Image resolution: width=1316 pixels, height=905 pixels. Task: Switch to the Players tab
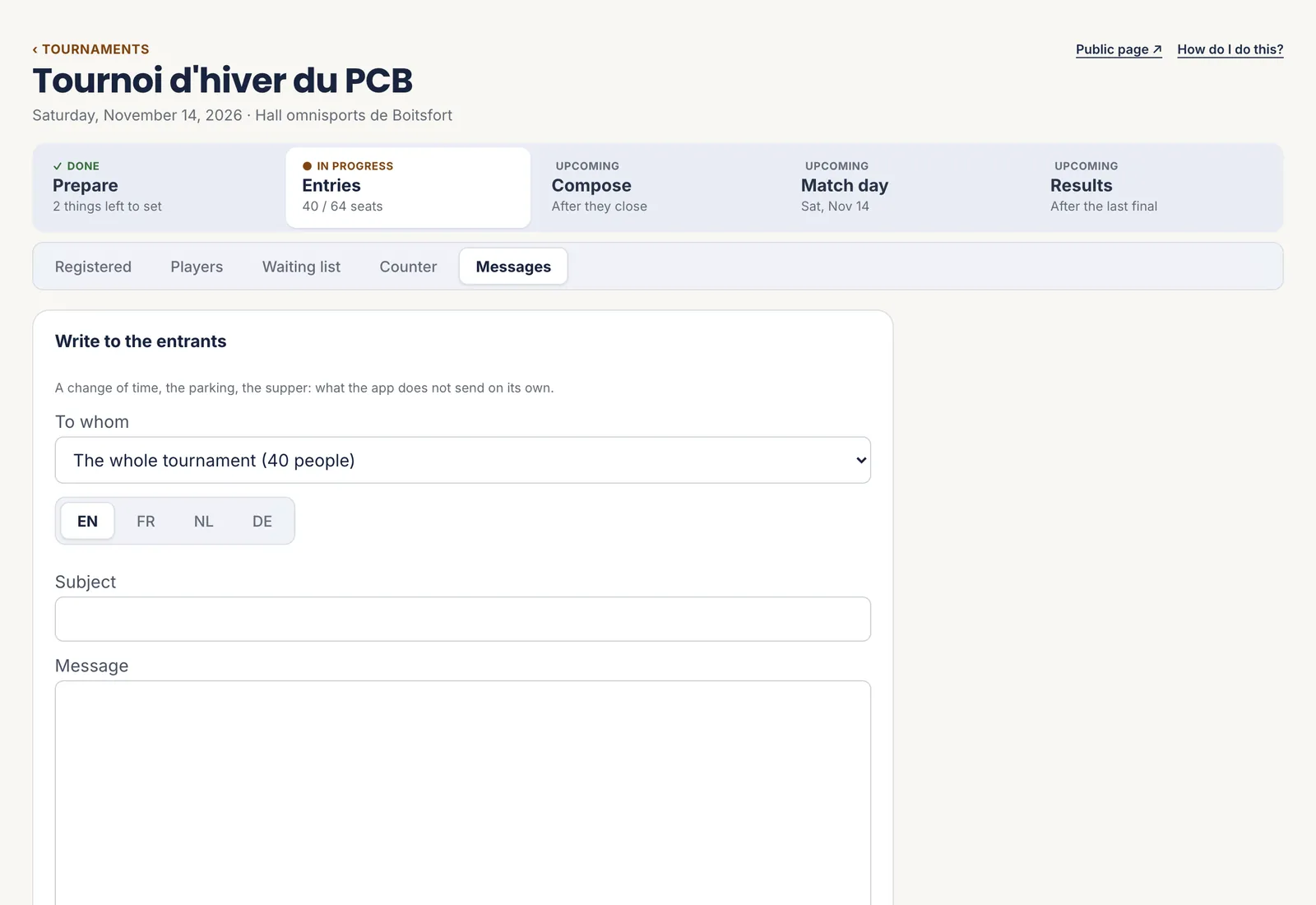tap(197, 267)
